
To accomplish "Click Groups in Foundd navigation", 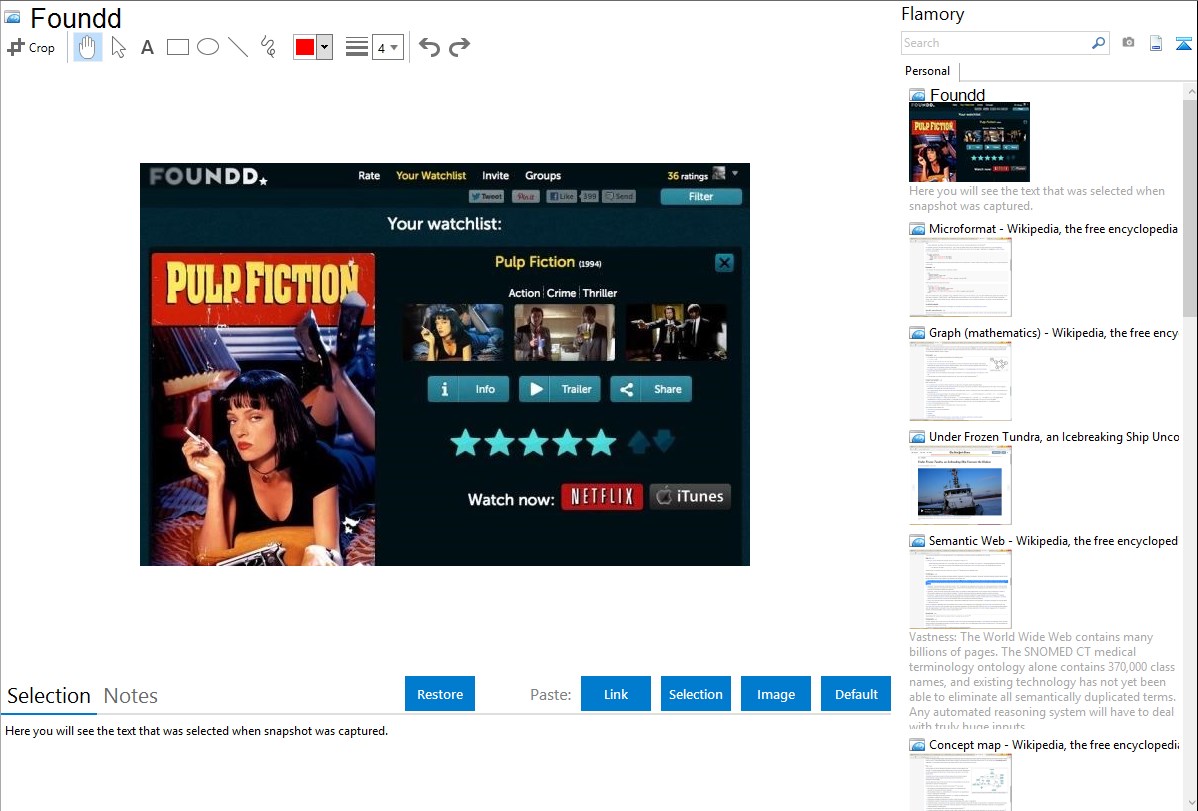I will click(543, 175).
